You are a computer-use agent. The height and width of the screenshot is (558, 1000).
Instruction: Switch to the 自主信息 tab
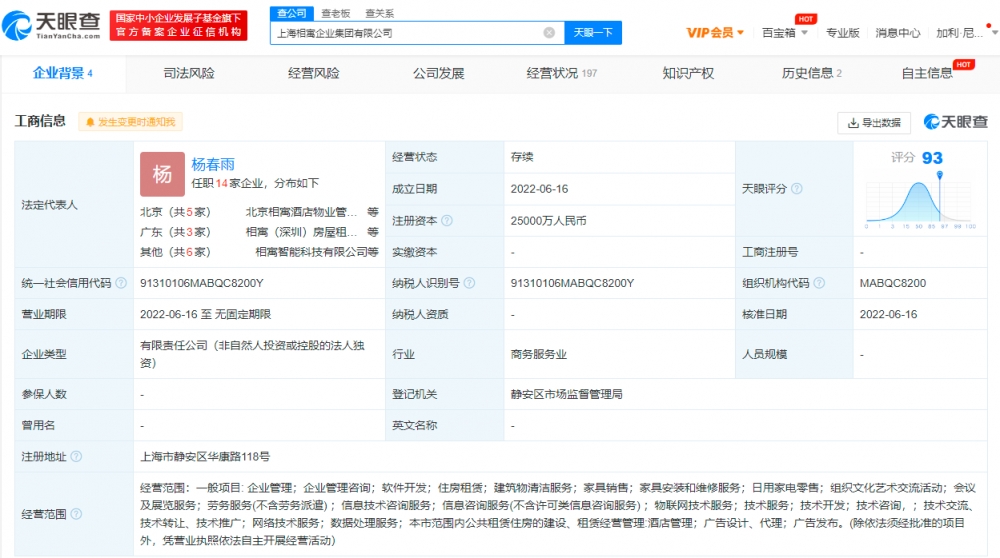(x=927, y=73)
